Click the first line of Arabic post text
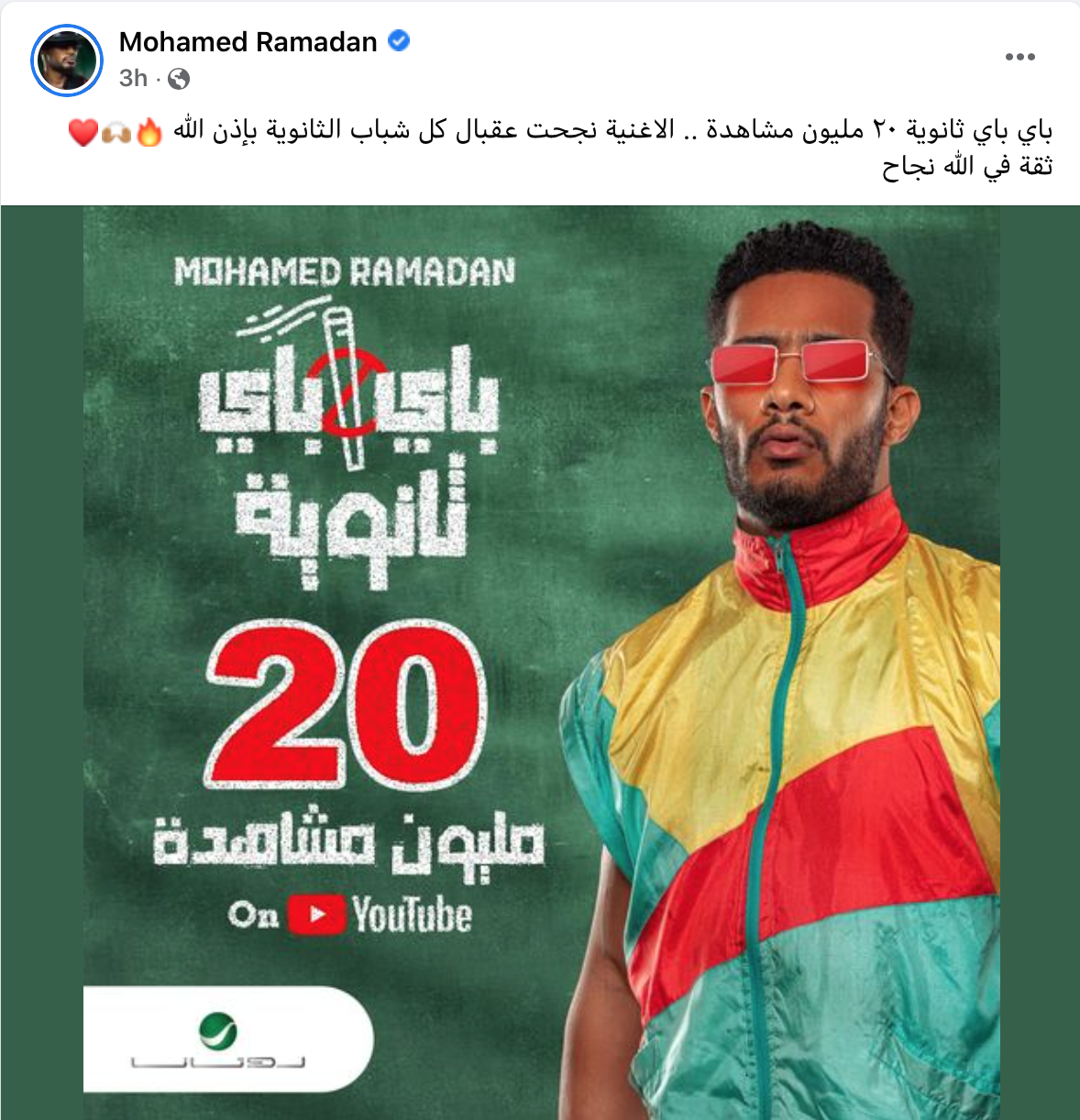Screen dimensions: 1080x1120 pyautogui.click(x=613, y=131)
